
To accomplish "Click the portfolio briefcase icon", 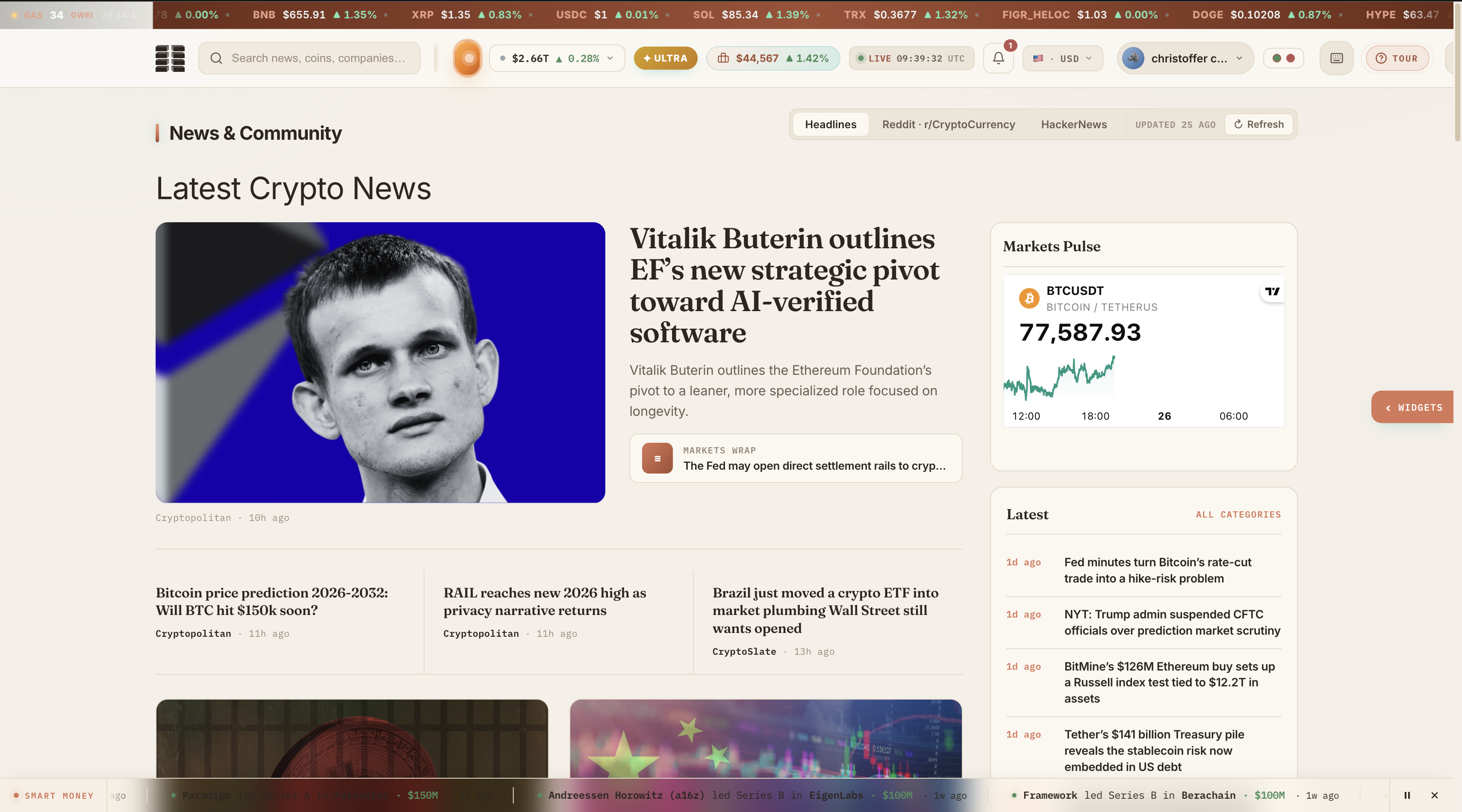I will click(723, 59).
